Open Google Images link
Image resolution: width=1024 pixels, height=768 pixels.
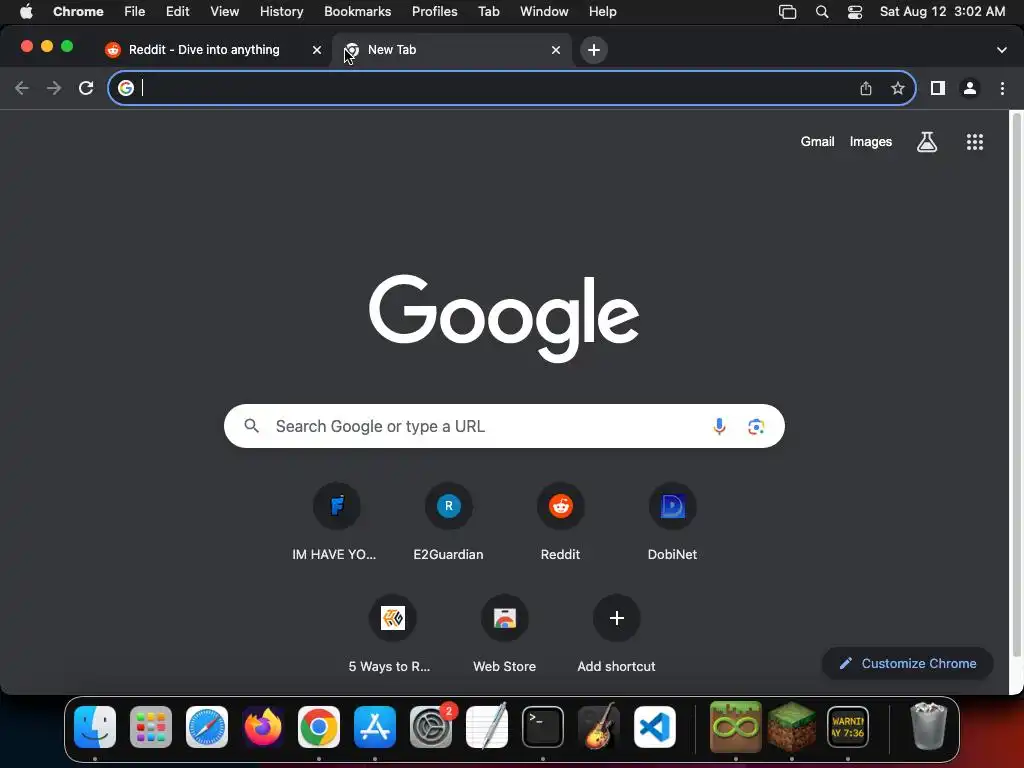871,142
